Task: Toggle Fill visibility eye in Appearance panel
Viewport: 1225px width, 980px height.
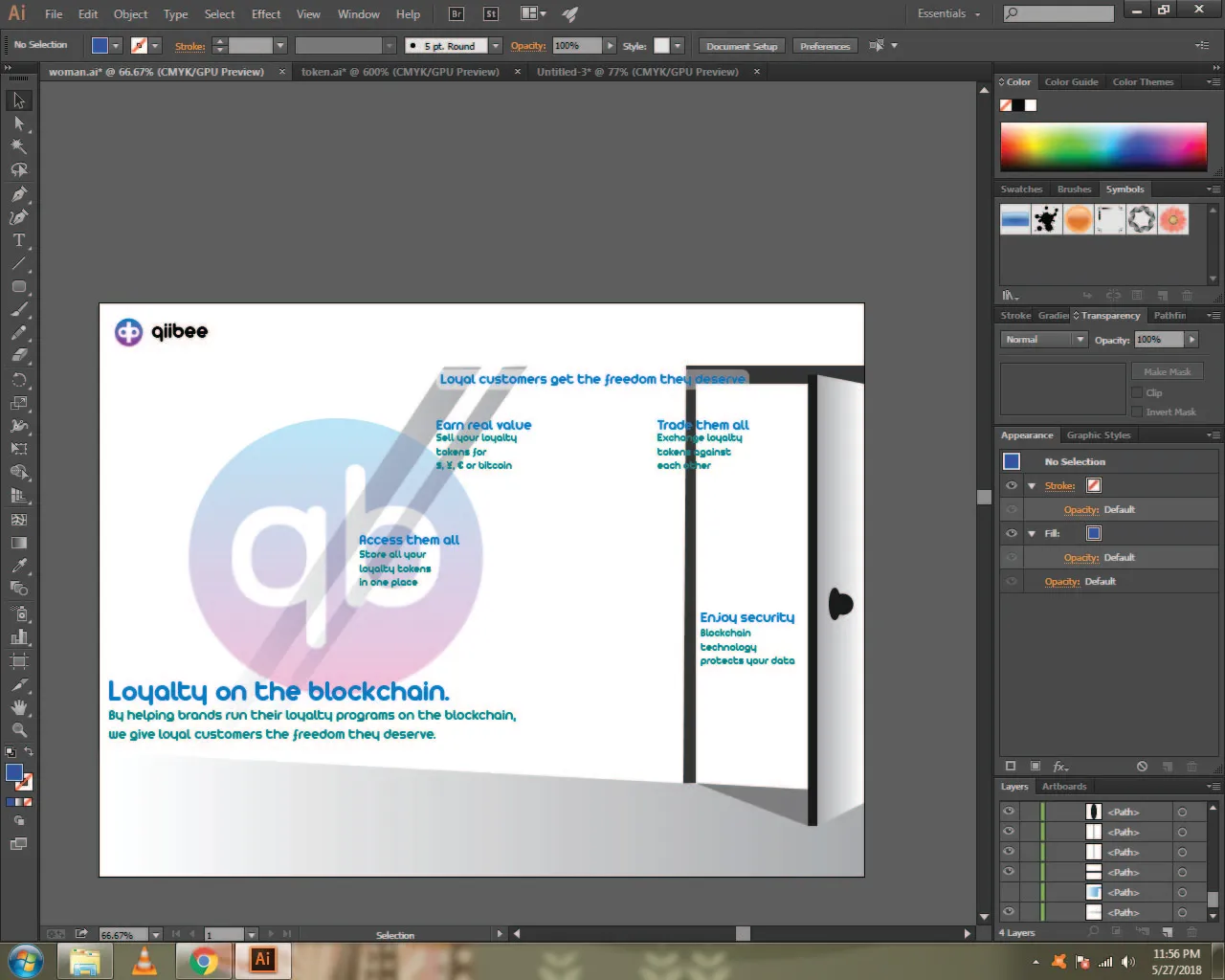Action: pyautogui.click(x=1012, y=533)
